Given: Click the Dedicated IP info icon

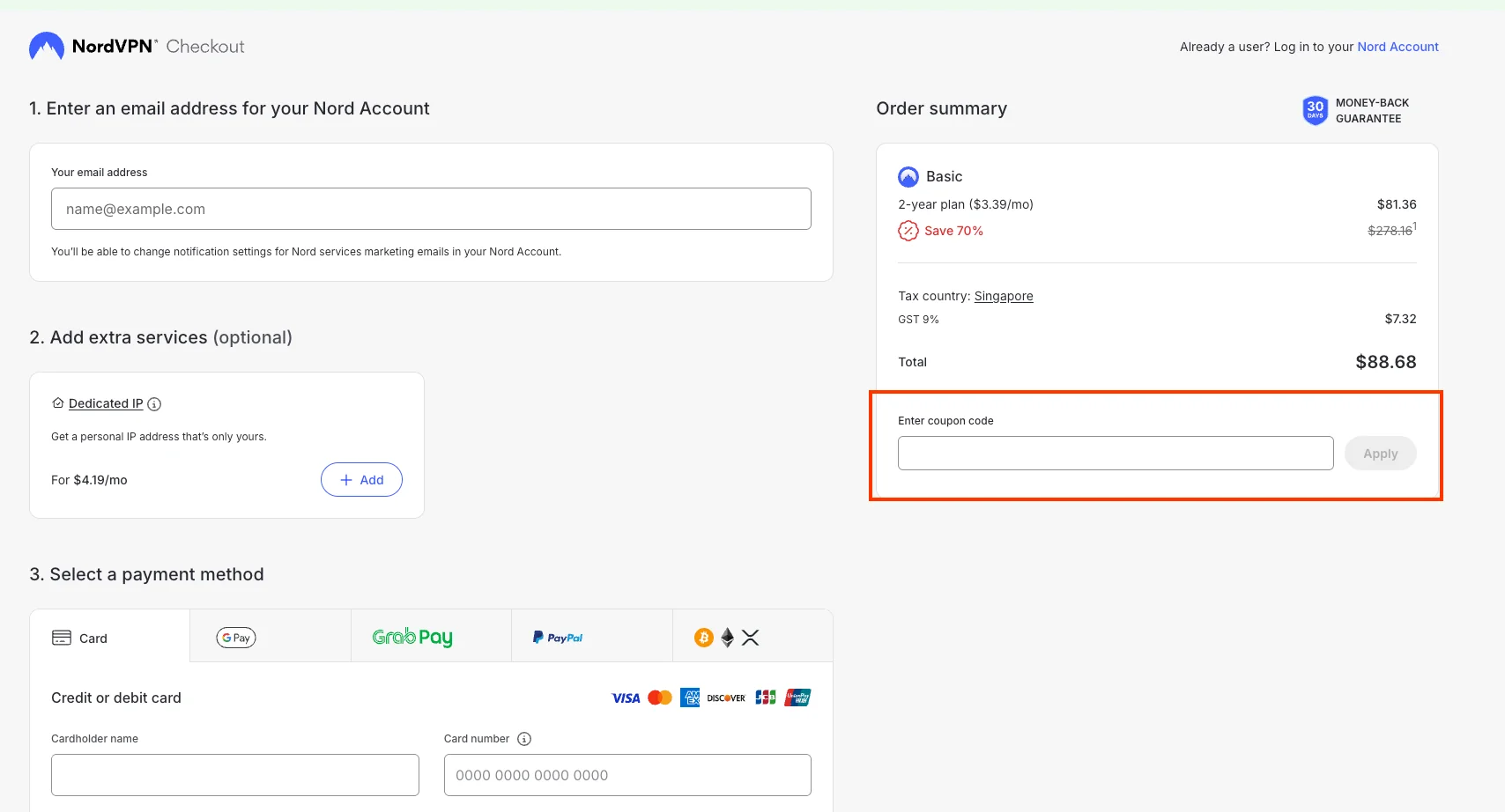Looking at the screenshot, I should (154, 404).
